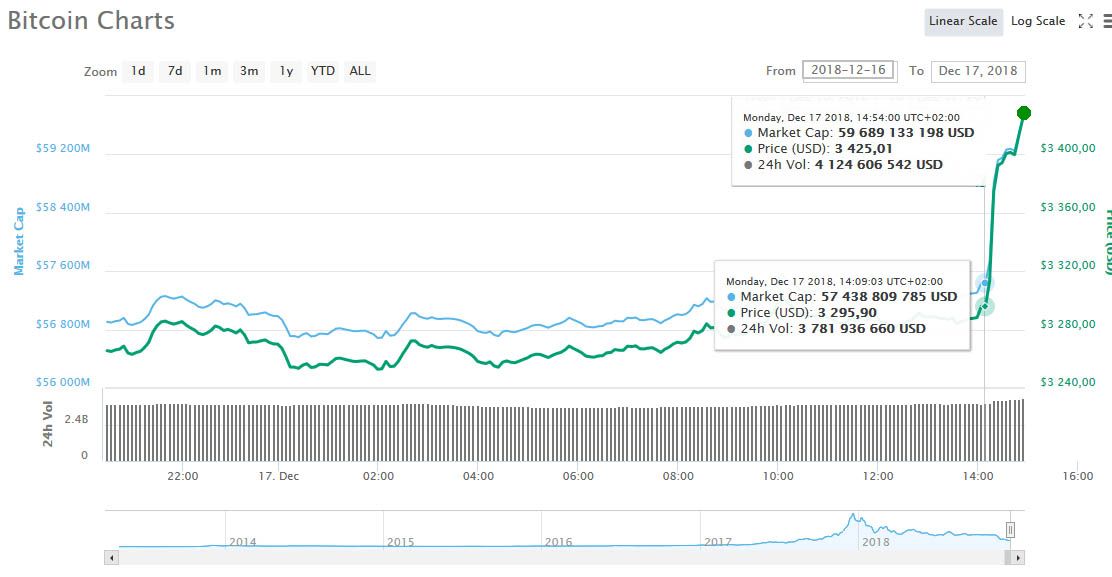
Task: Click the $3 280,00 price axis label
Action: (1067, 324)
